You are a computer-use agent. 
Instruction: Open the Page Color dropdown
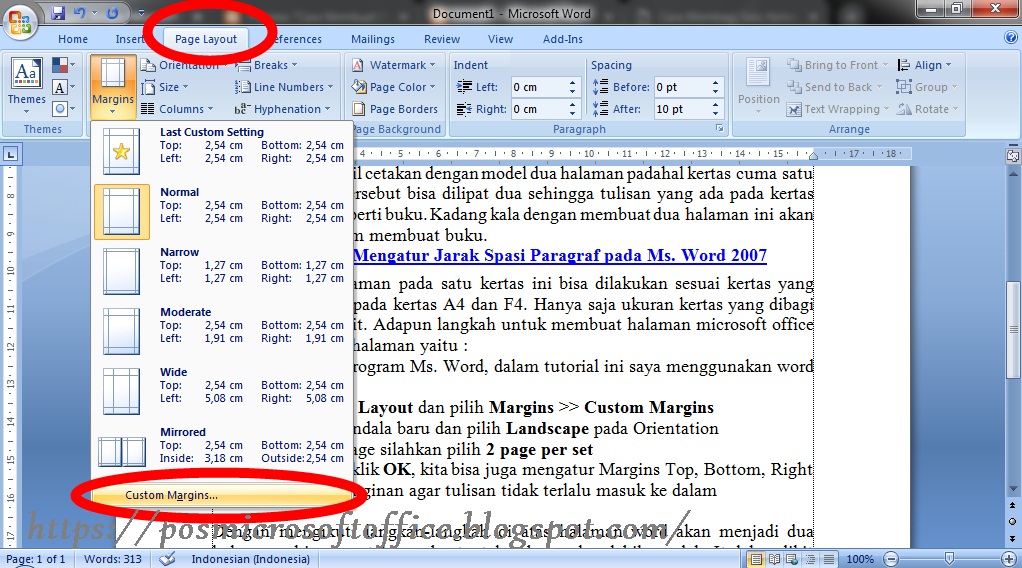(394, 87)
